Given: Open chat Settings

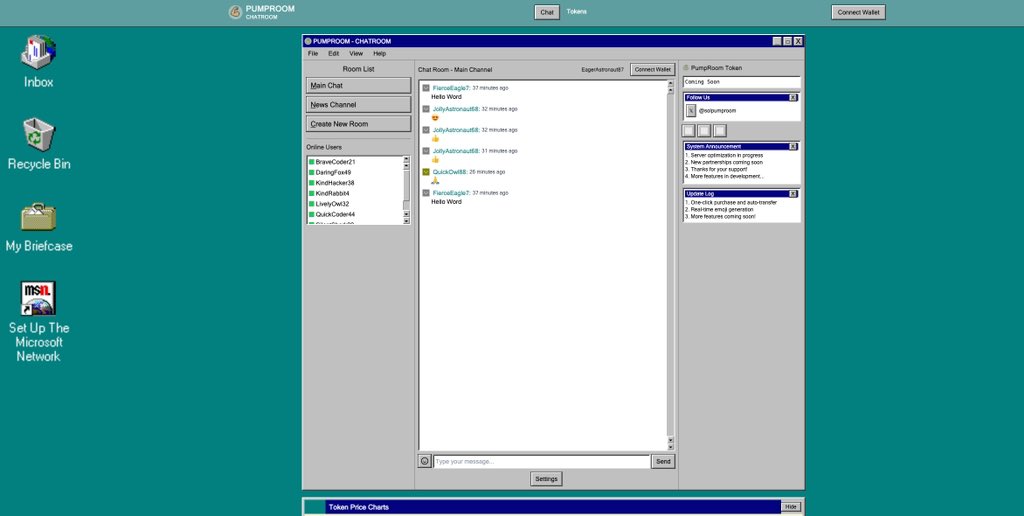Looking at the screenshot, I should pos(547,479).
